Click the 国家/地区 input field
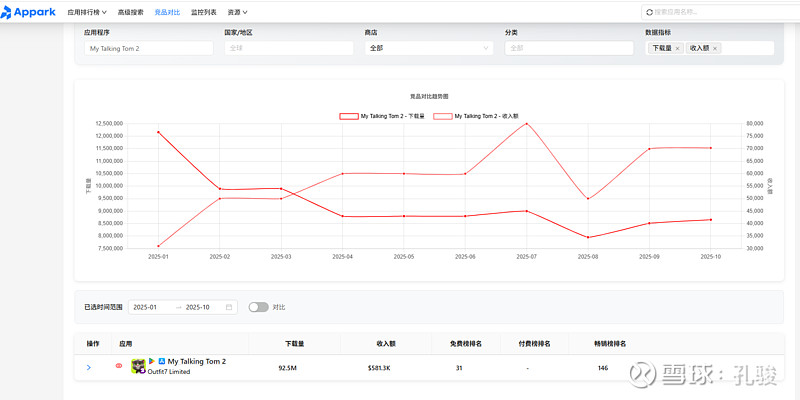 (289, 48)
